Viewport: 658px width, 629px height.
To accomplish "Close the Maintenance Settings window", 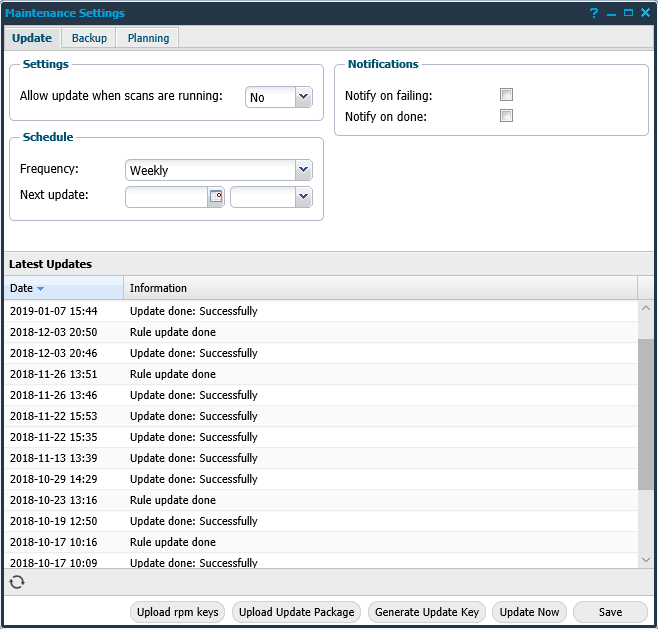I will [645, 13].
